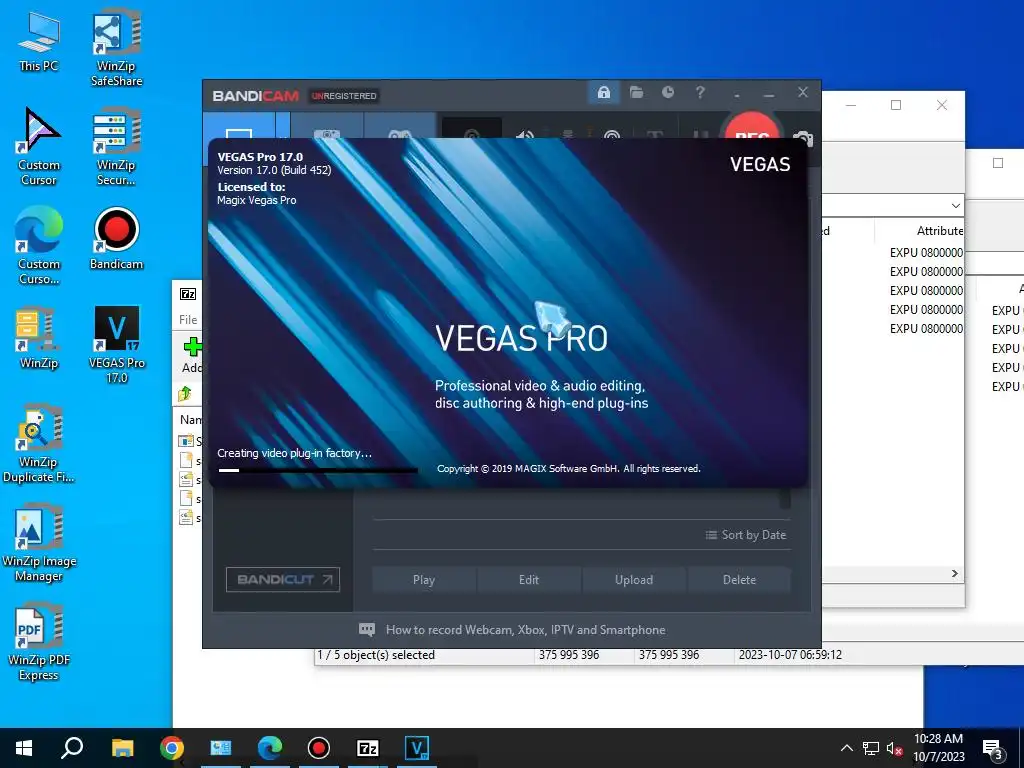The image size is (1024, 768).
Task: Click the '2023-10-07 06:59:12' status entry
Action: 790,654
